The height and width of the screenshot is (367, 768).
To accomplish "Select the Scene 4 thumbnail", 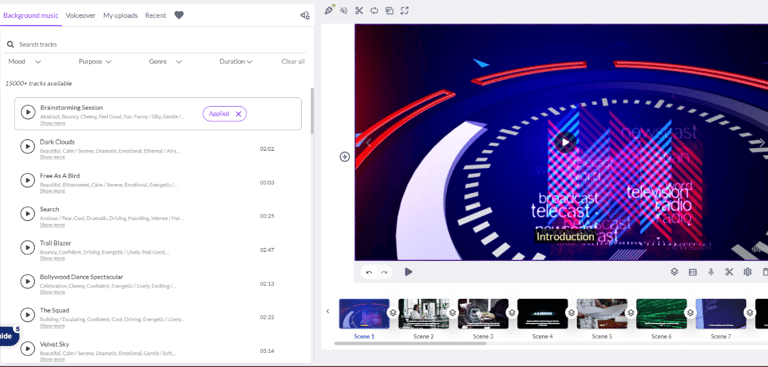I will pos(543,314).
